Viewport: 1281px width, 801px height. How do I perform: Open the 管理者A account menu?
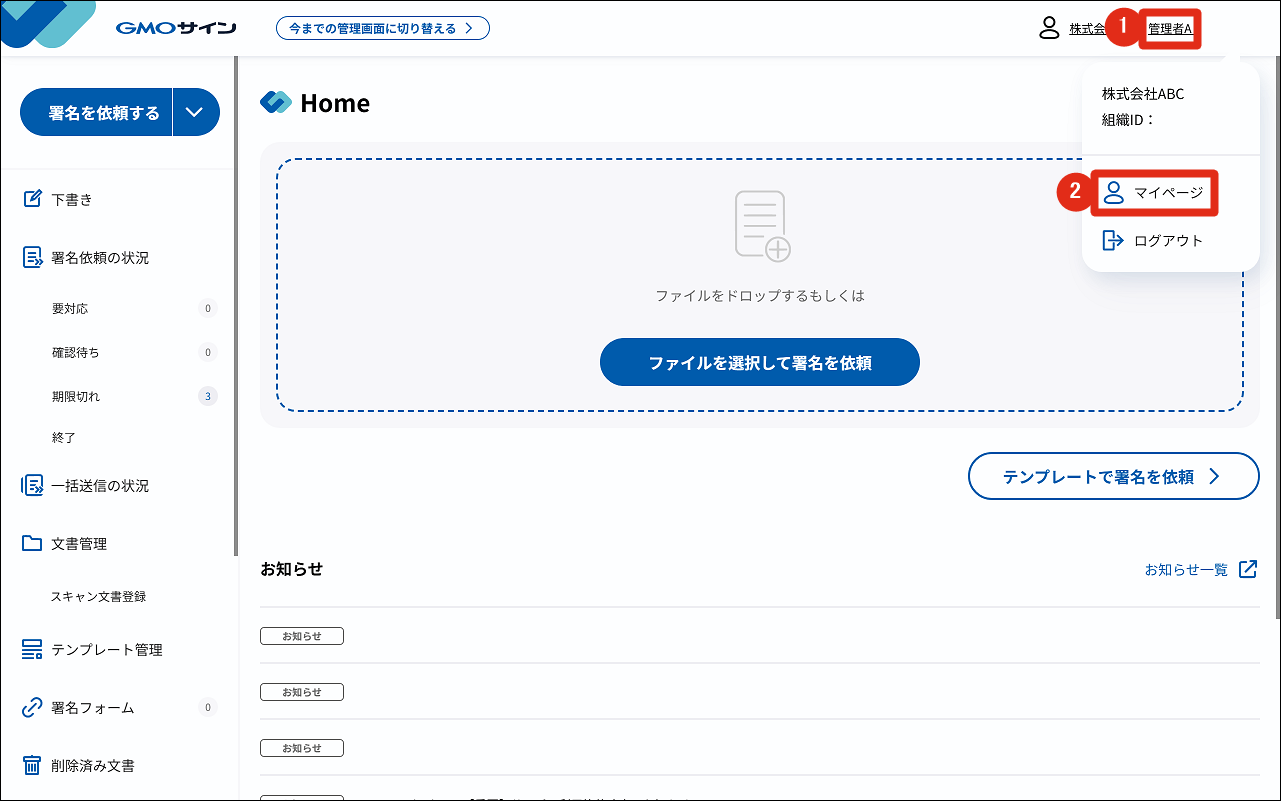(x=1169, y=29)
